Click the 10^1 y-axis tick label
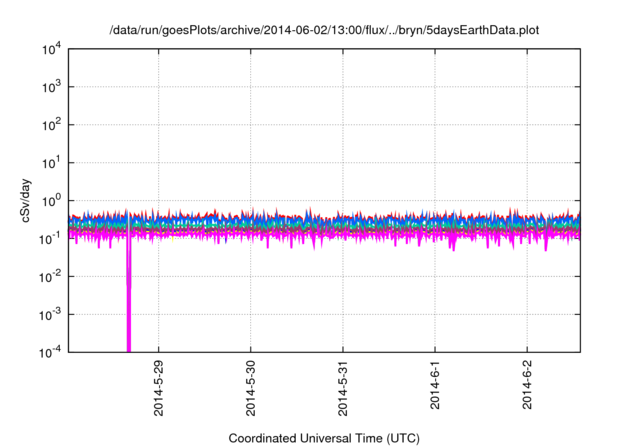 (51, 163)
